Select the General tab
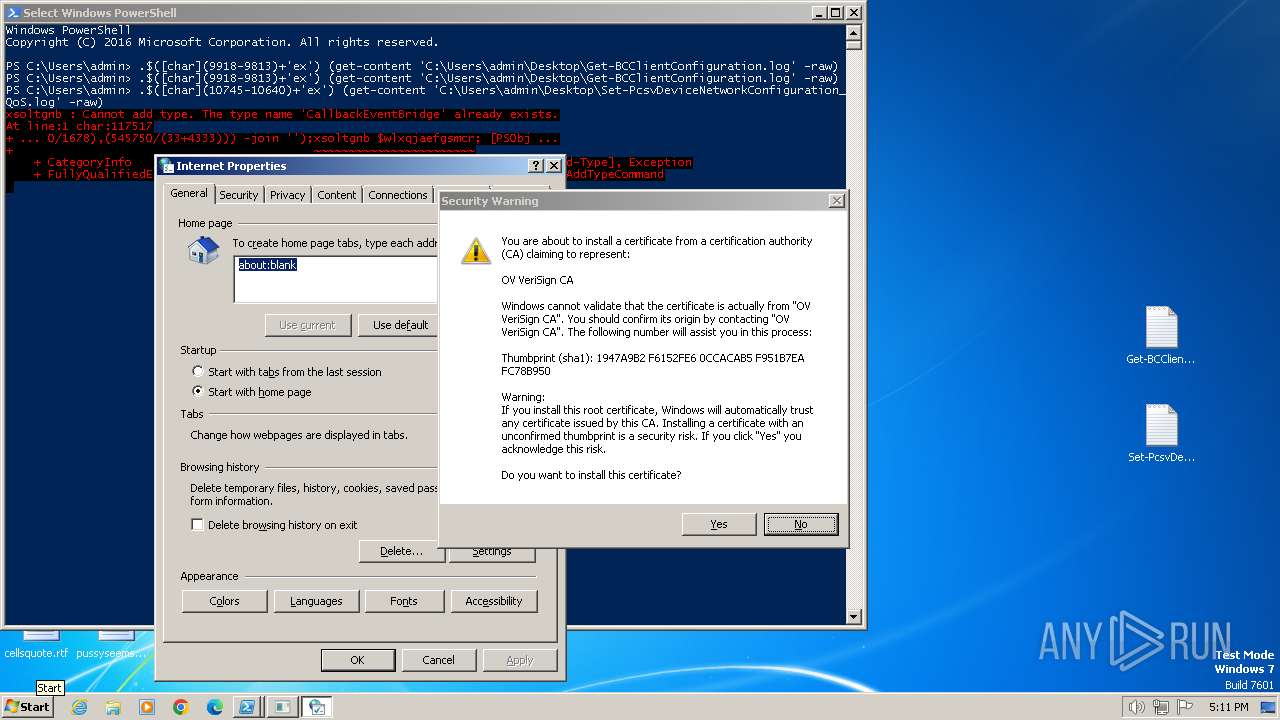1280x720 pixels. (x=189, y=193)
